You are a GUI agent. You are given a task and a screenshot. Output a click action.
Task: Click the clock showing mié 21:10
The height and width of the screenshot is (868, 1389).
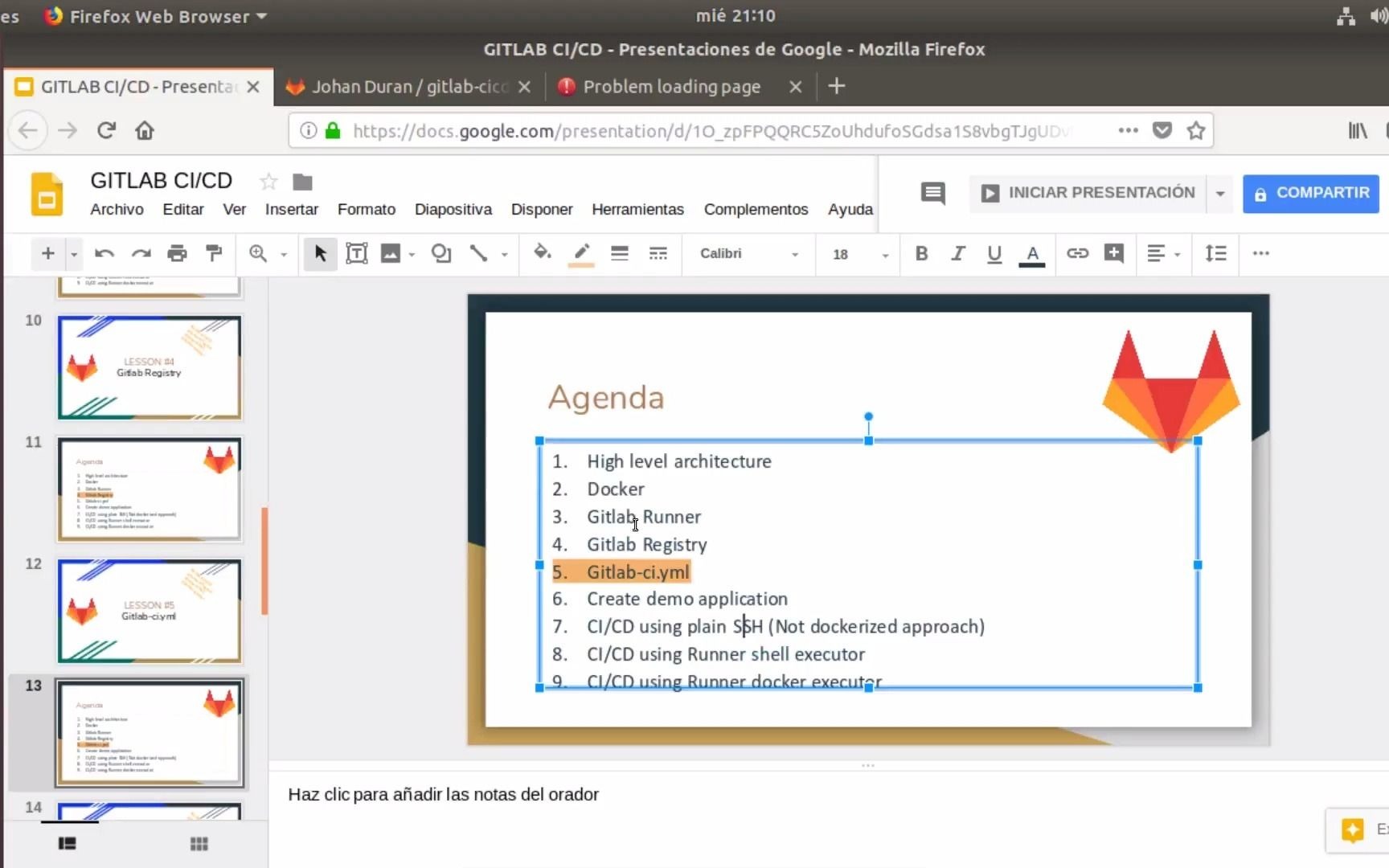click(735, 15)
